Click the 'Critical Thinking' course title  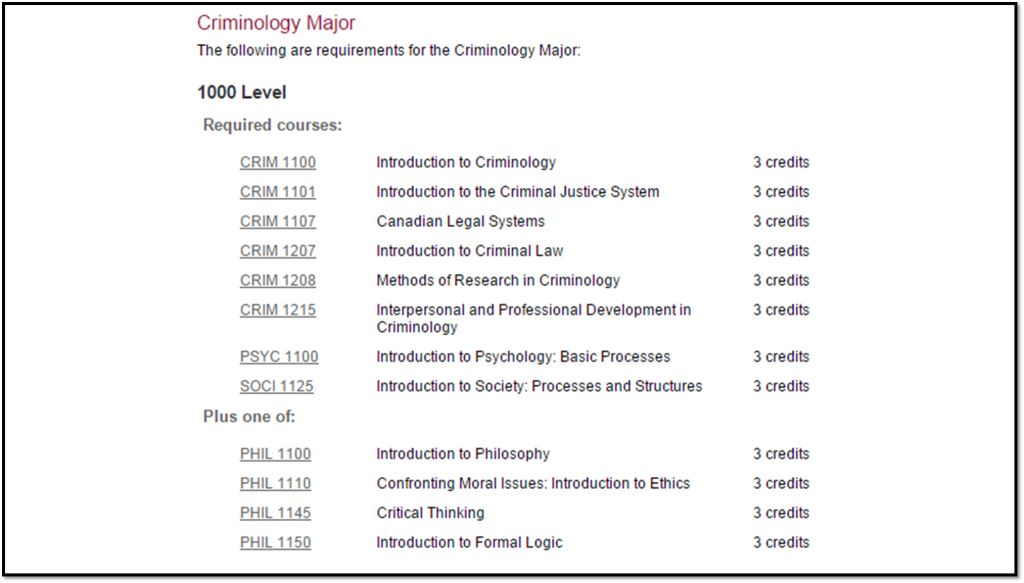tap(430, 513)
